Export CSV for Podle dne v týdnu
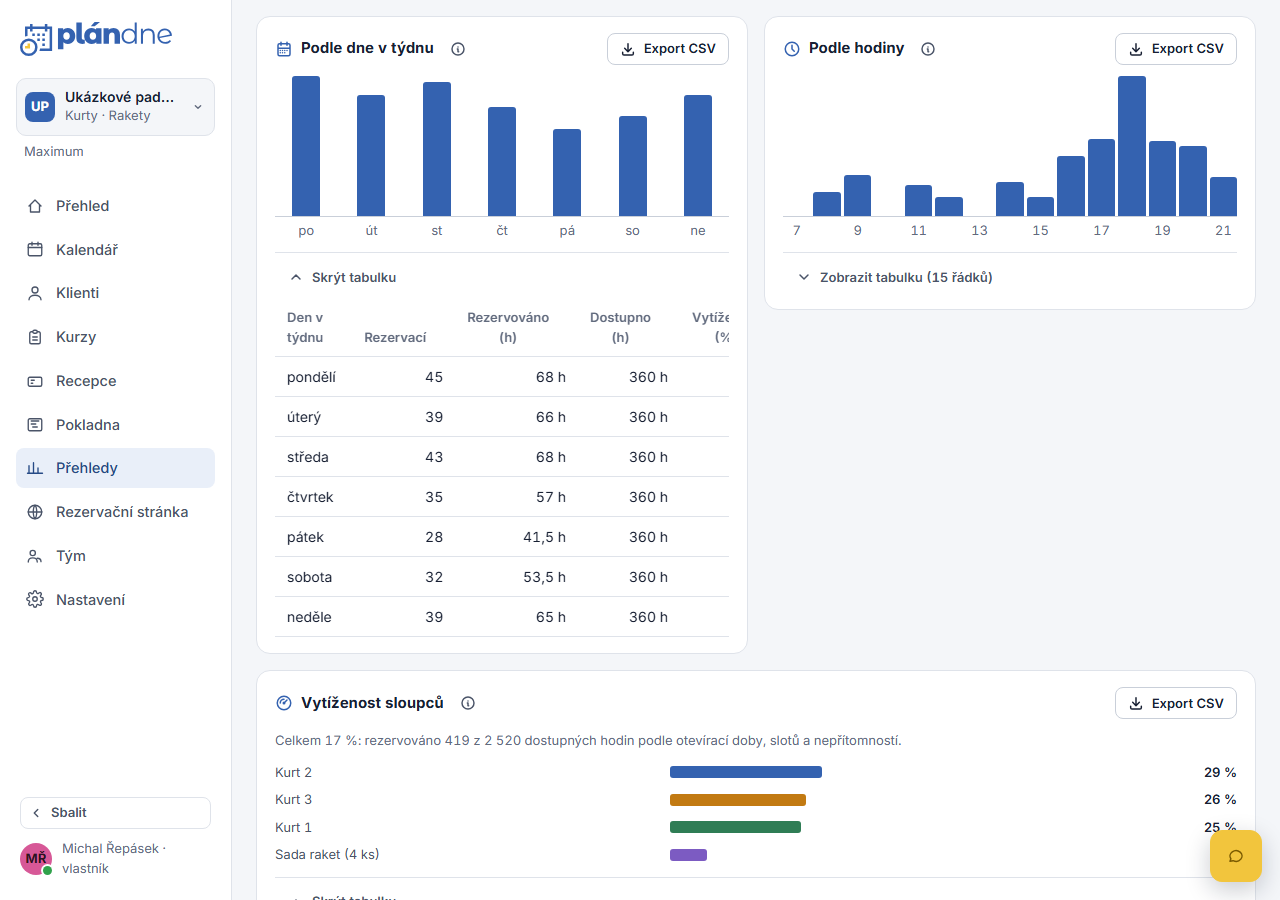The image size is (1280, 900). pyautogui.click(x=668, y=49)
